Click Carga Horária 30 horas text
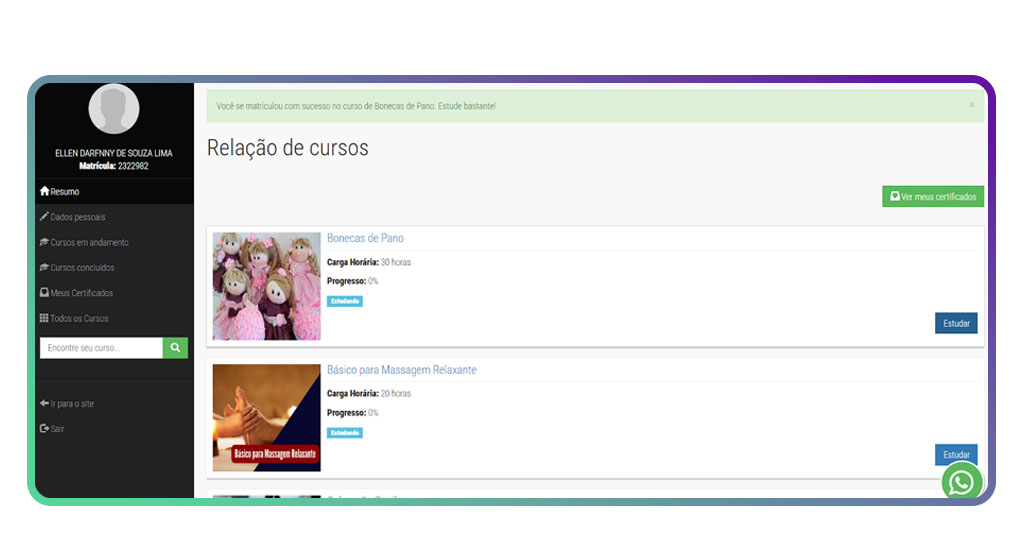The width and height of the screenshot is (1024, 536). pyautogui.click(x=369, y=262)
